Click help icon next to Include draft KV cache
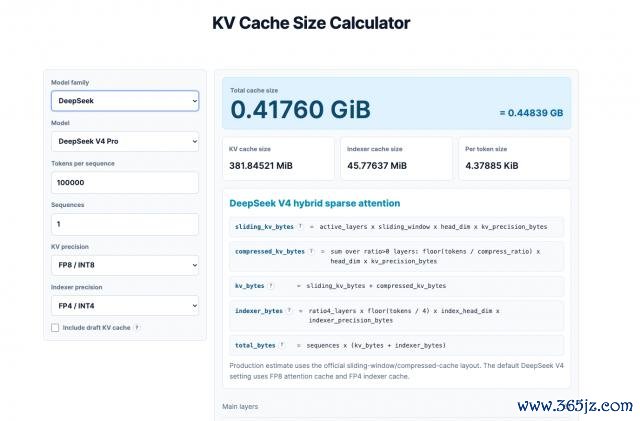This screenshot has width=640, height=421. [137, 327]
